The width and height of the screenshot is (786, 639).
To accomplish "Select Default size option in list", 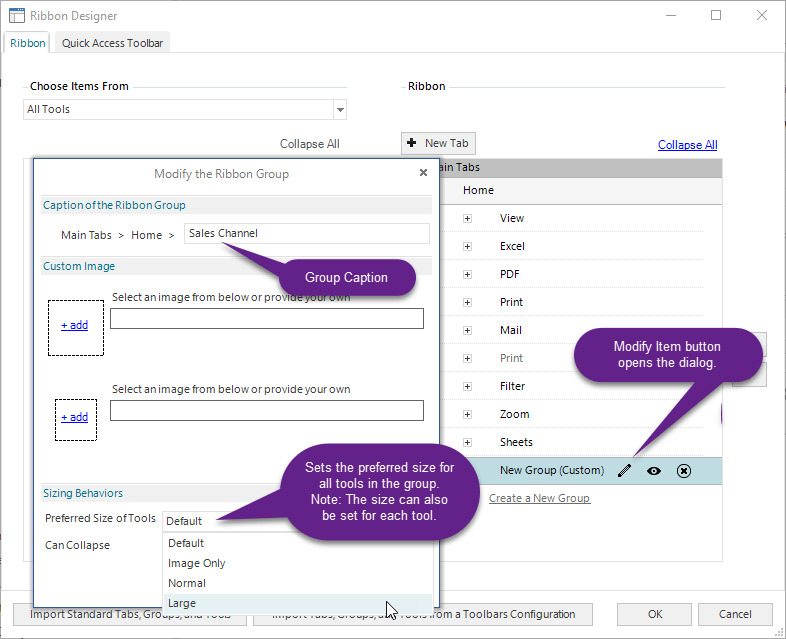I will pos(298,543).
